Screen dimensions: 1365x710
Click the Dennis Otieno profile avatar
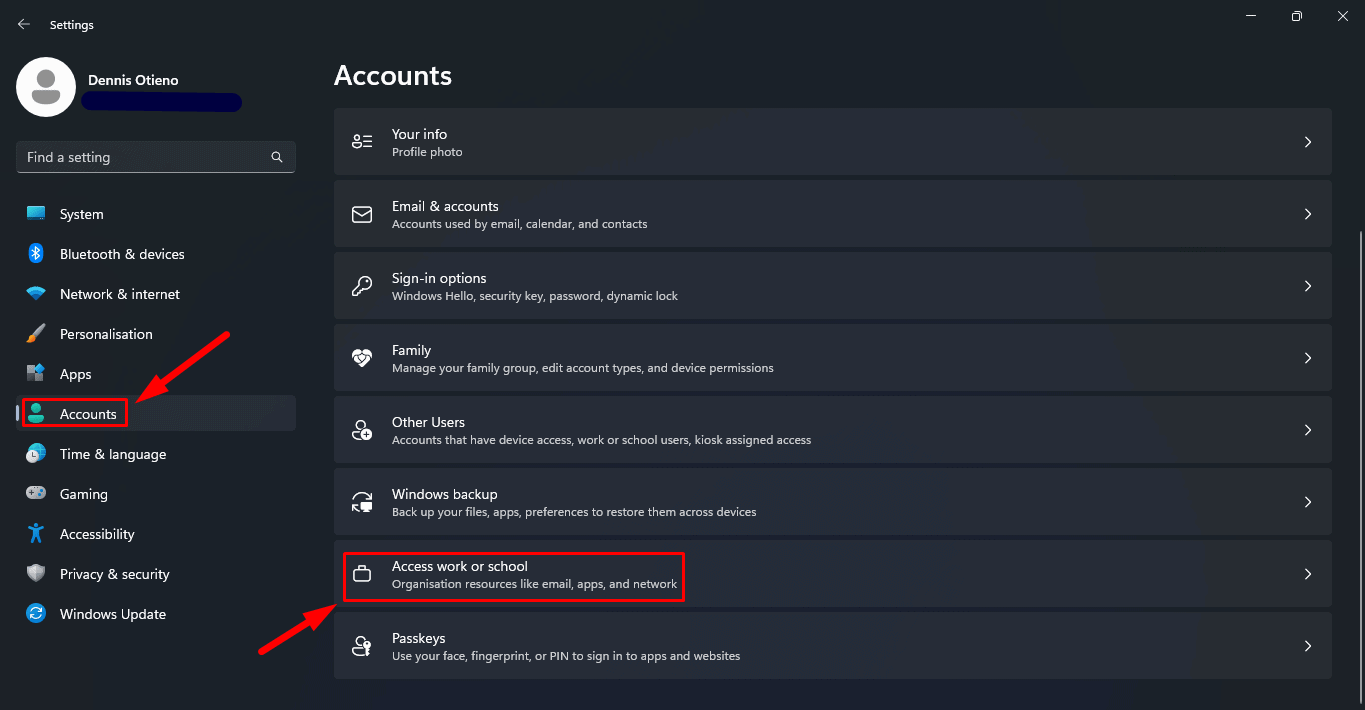[46, 87]
